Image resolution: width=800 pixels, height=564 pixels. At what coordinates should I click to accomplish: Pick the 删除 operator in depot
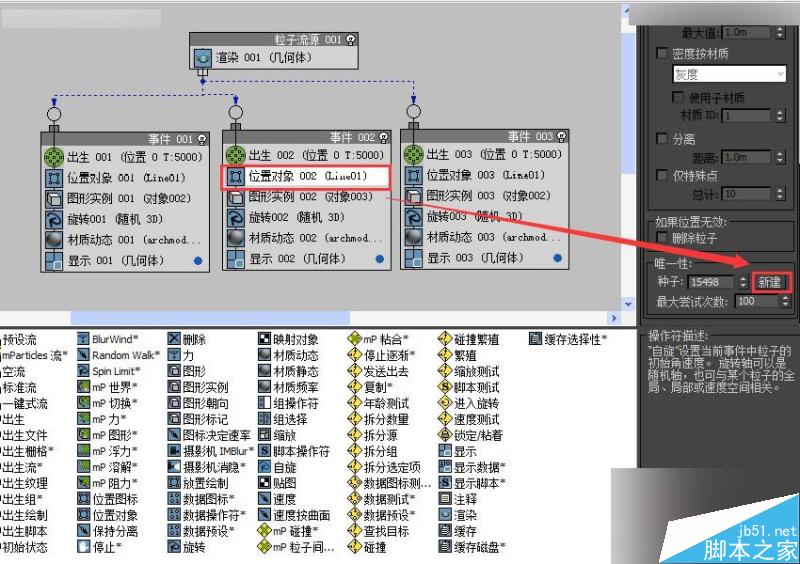coord(187,339)
